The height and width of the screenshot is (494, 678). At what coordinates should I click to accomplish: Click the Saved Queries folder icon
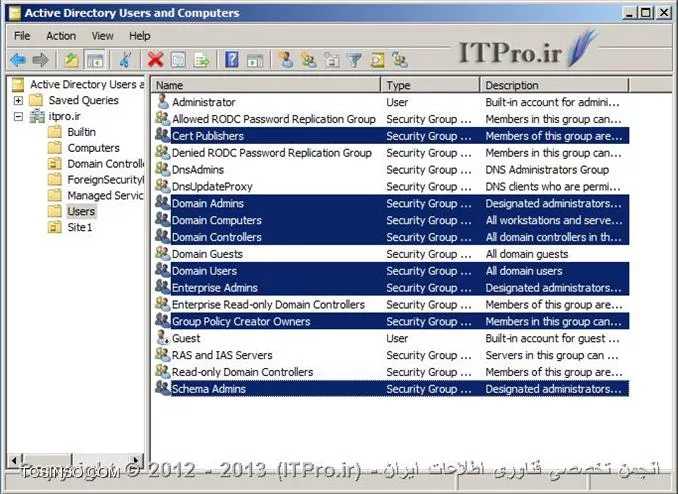tap(36, 100)
